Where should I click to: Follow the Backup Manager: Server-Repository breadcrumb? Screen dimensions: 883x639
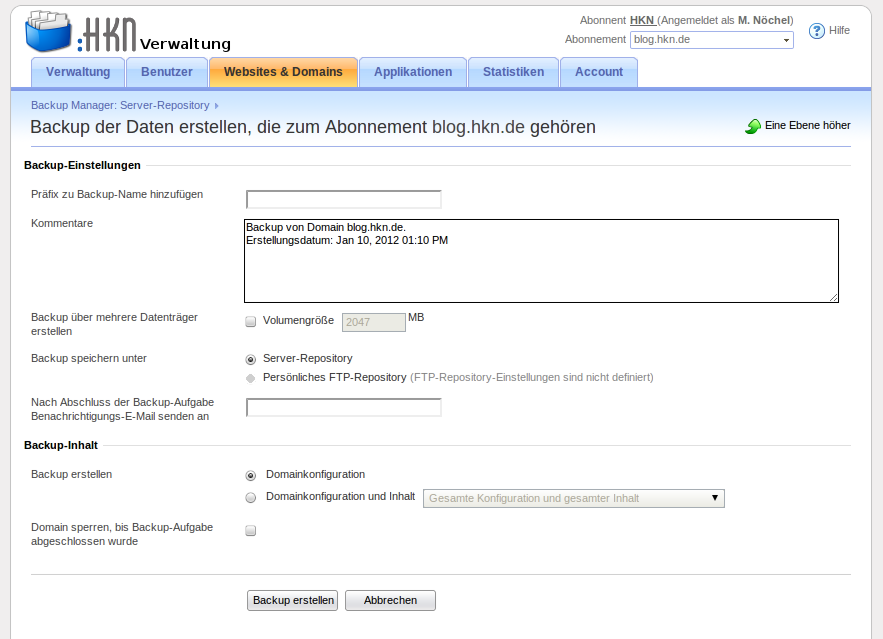point(120,105)
